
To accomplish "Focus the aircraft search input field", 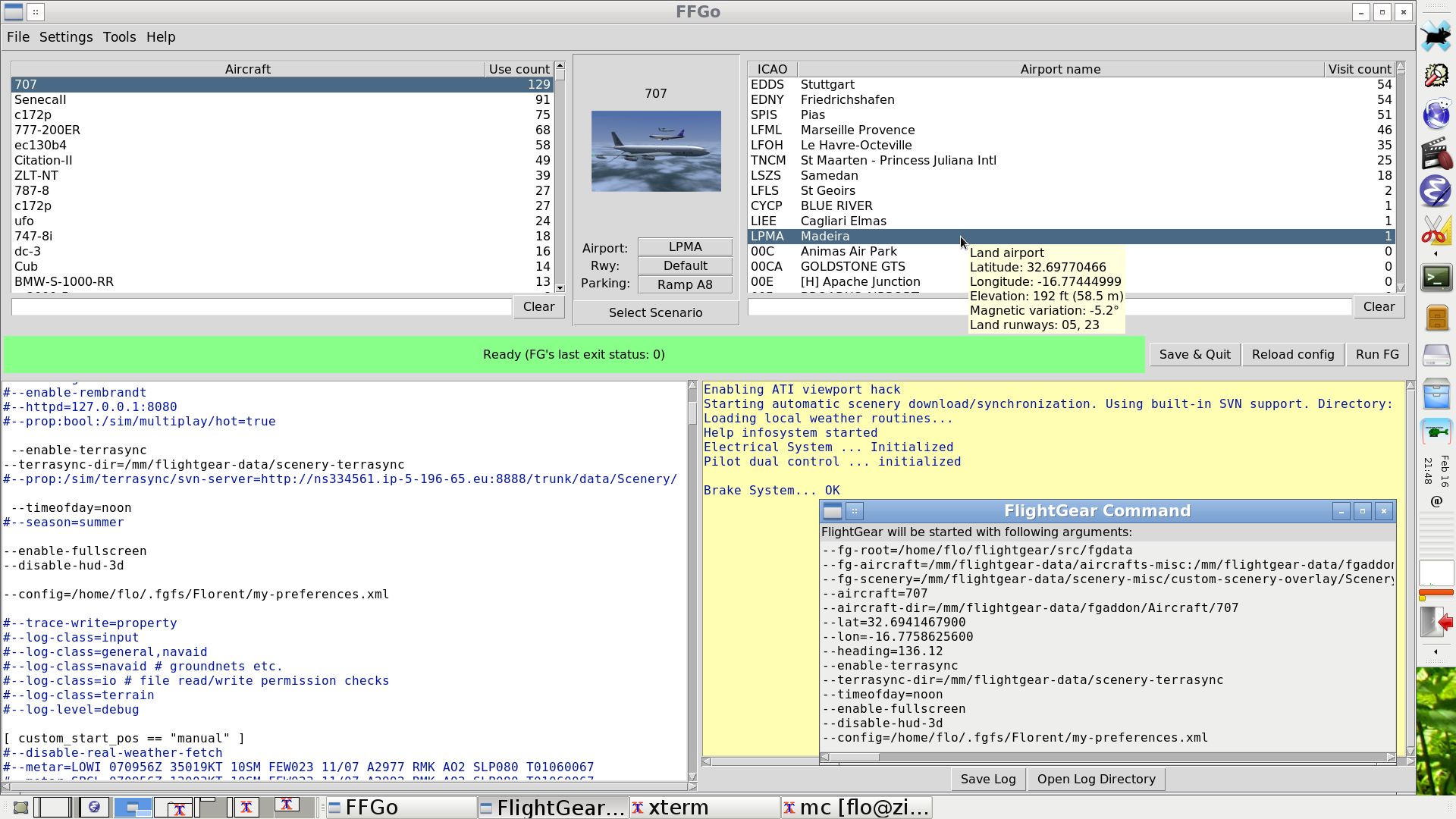I will click(262, 307).
